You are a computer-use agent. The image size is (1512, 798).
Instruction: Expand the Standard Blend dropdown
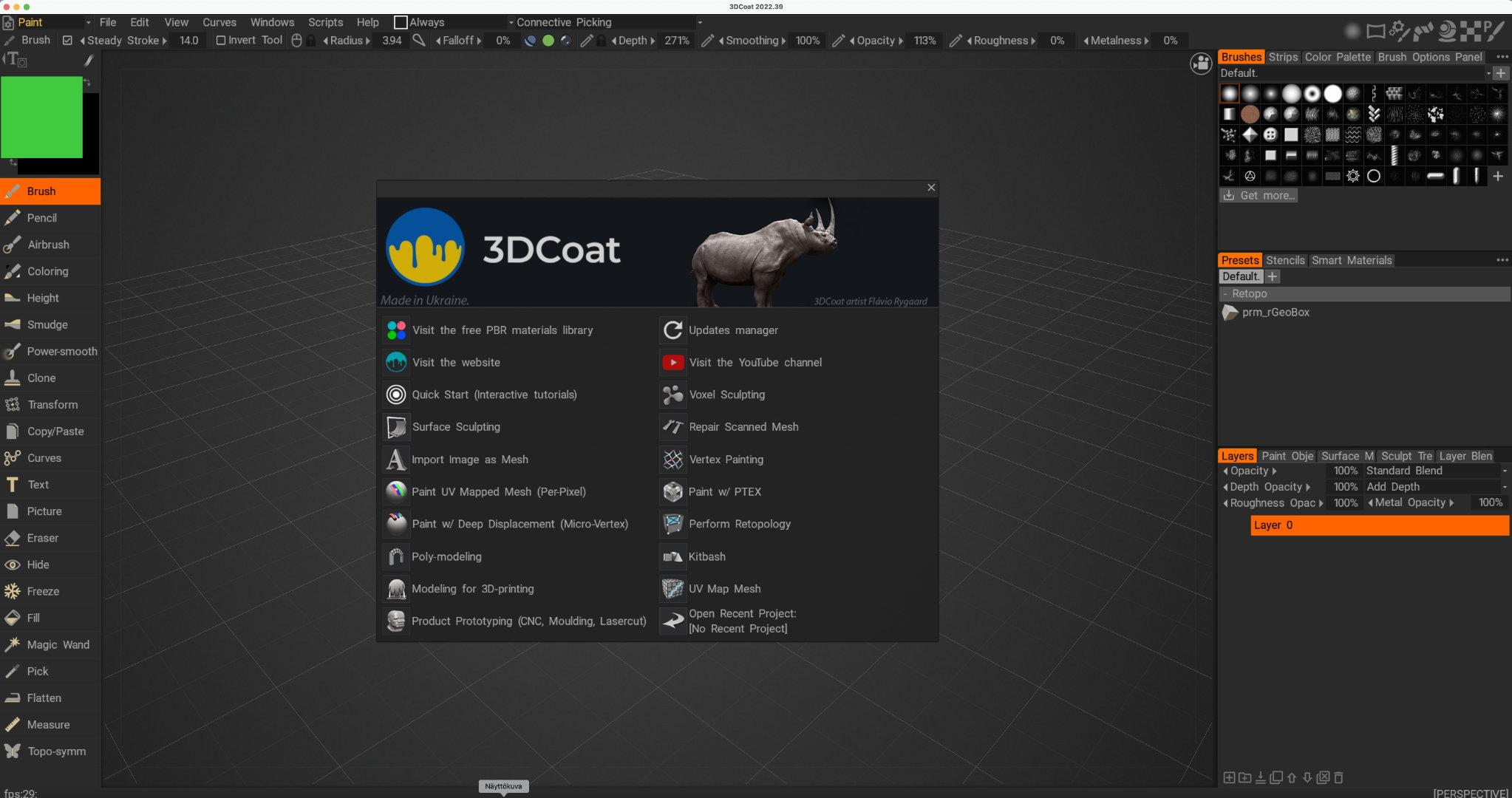click(1435, 471)
